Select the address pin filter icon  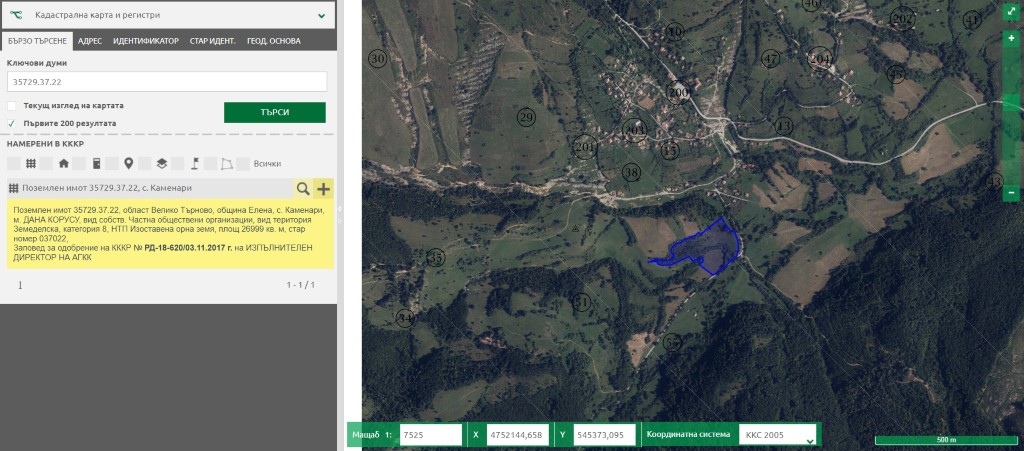pos(129,163)
